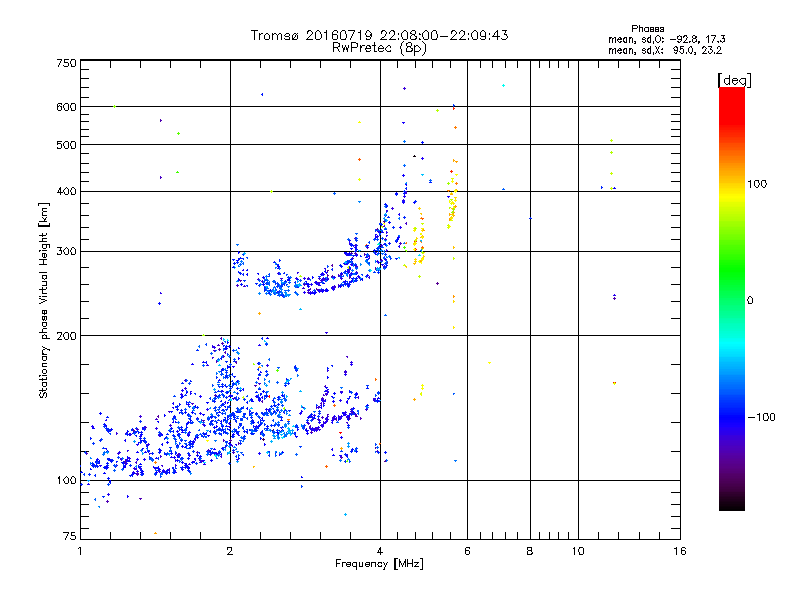Click the 'RwPretec (8p)' subtitle
Image resolution: width=800 pixels, height=600 pixels.
[379, 48]
